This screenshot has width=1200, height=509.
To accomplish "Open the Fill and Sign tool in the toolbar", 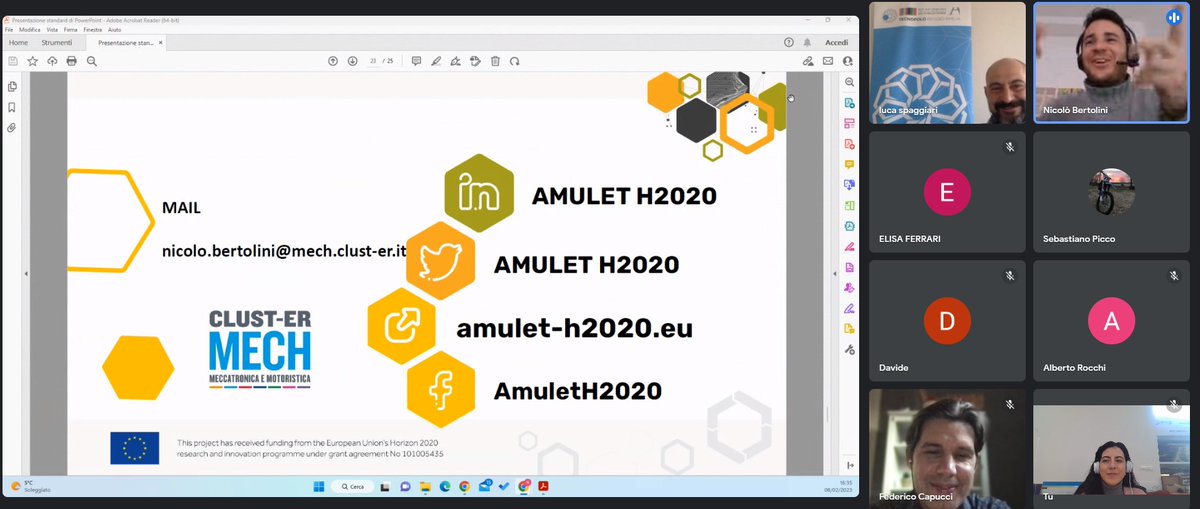I will [456, 61].
